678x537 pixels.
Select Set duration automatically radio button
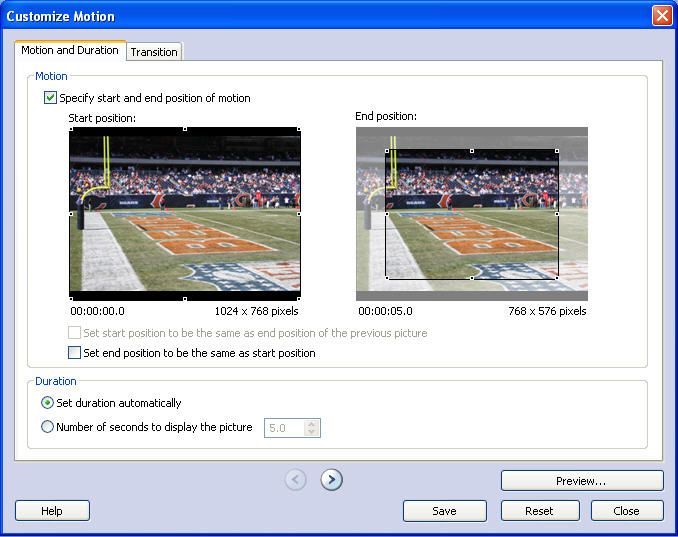[47, 403]
